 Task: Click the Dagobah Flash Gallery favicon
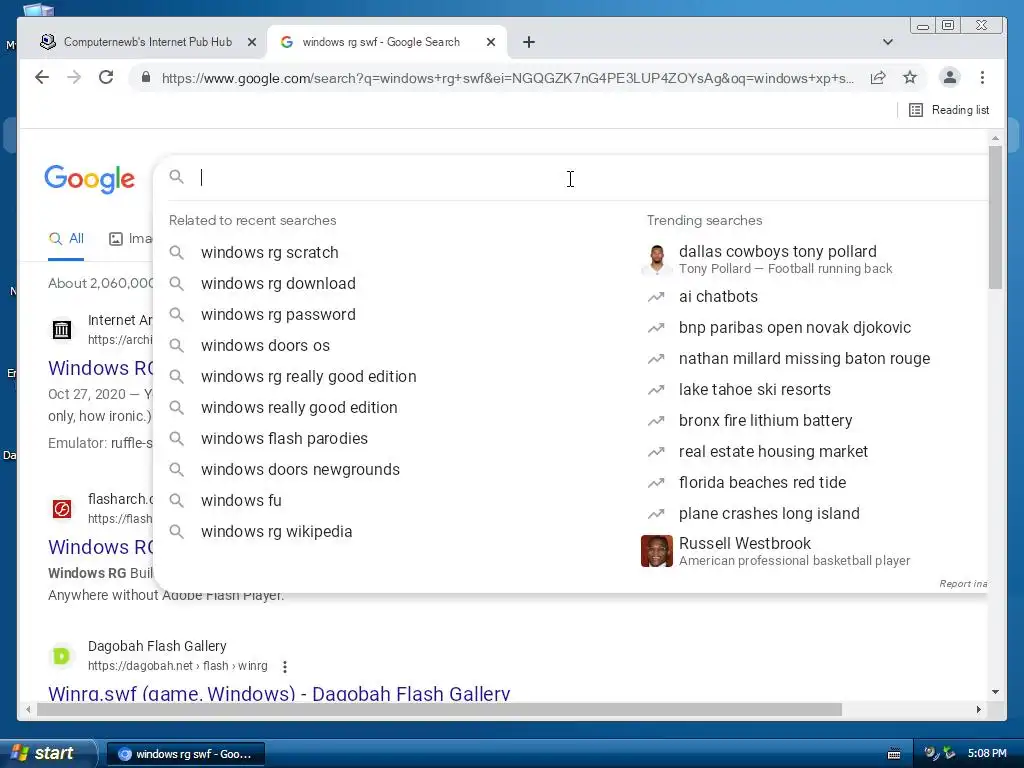point(61,656)
